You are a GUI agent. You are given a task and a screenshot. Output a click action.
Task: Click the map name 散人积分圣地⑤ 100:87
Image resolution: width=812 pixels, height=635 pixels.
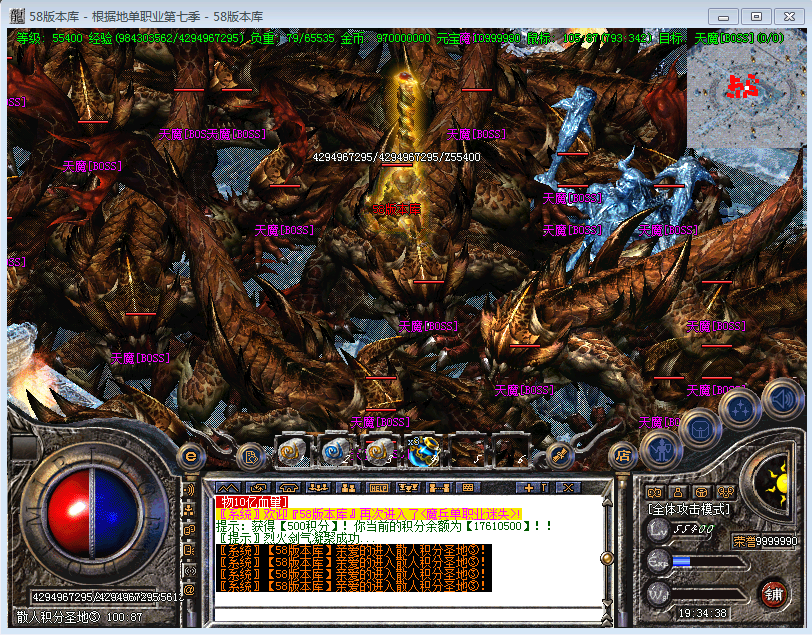tap(79, 617)
